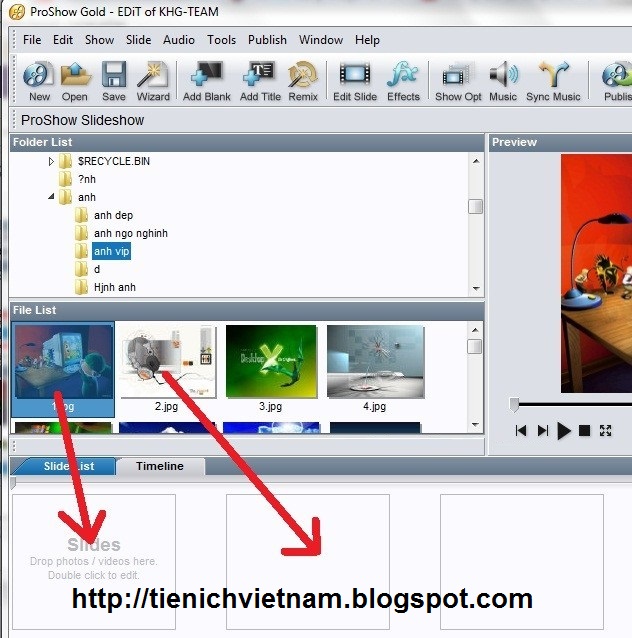Switch to the Slide List tab
632x638 pixels.
coord(65,466)
